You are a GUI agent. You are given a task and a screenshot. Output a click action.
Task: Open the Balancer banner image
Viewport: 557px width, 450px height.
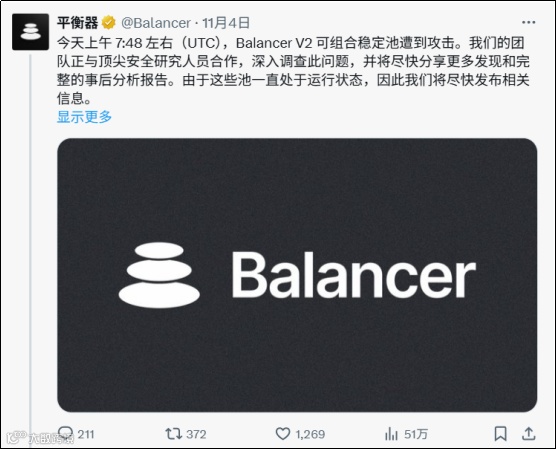click(297, 275)
